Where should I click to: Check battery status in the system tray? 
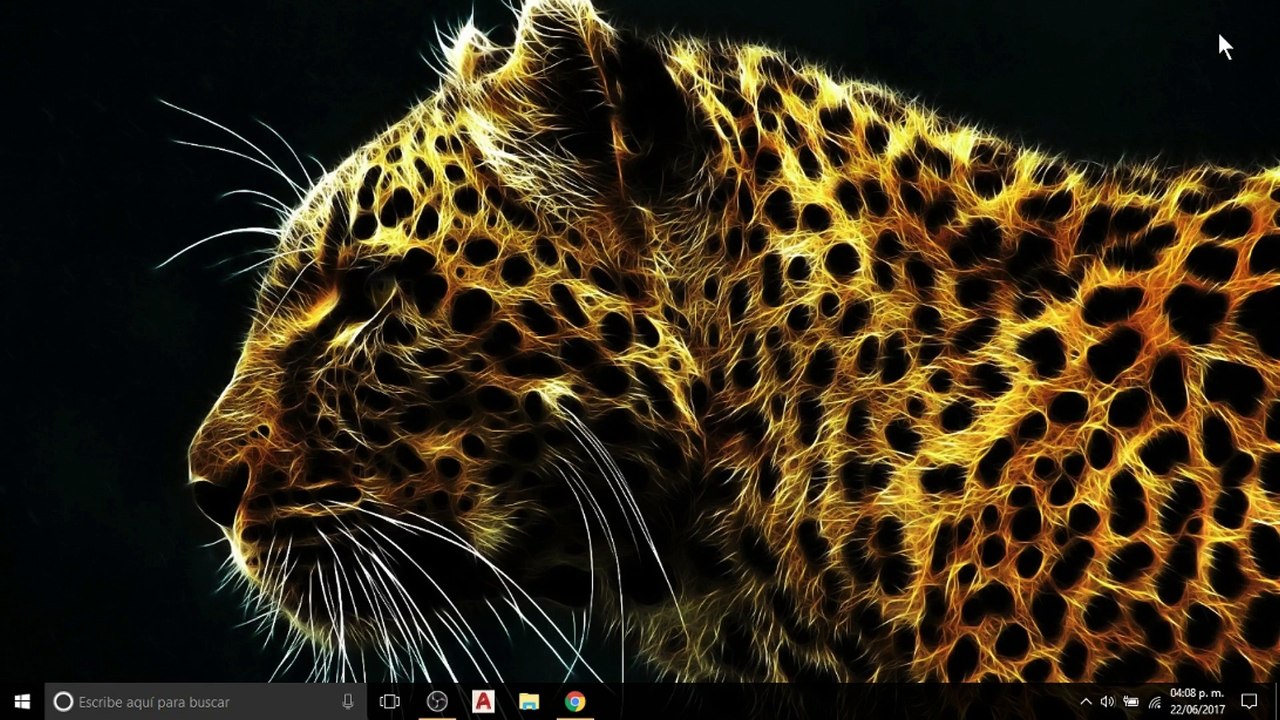pos(1131,702)
